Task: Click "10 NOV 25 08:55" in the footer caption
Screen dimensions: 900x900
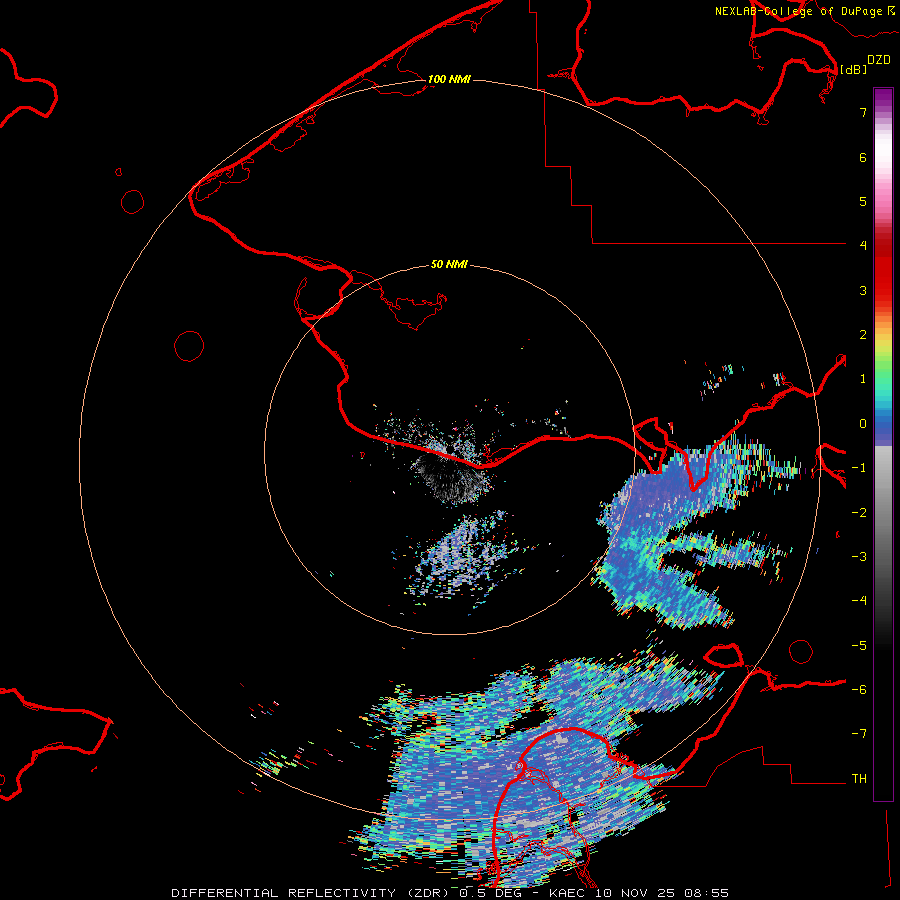Action: tap(663, 893)
